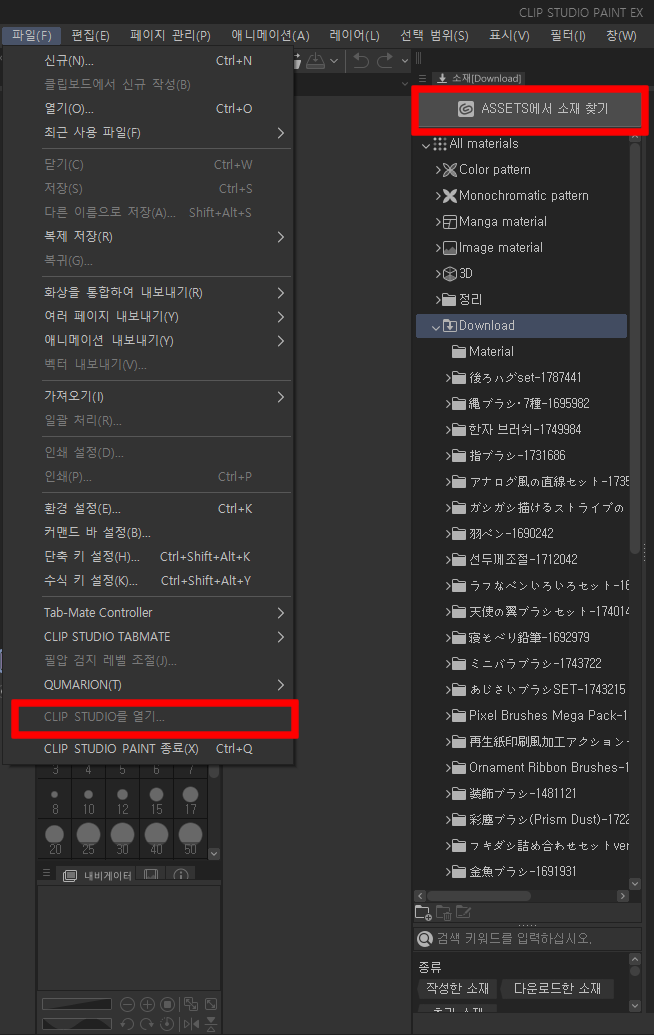Select the 정리 folder
Screen dimensions: 654x1035
click(470, 300)
